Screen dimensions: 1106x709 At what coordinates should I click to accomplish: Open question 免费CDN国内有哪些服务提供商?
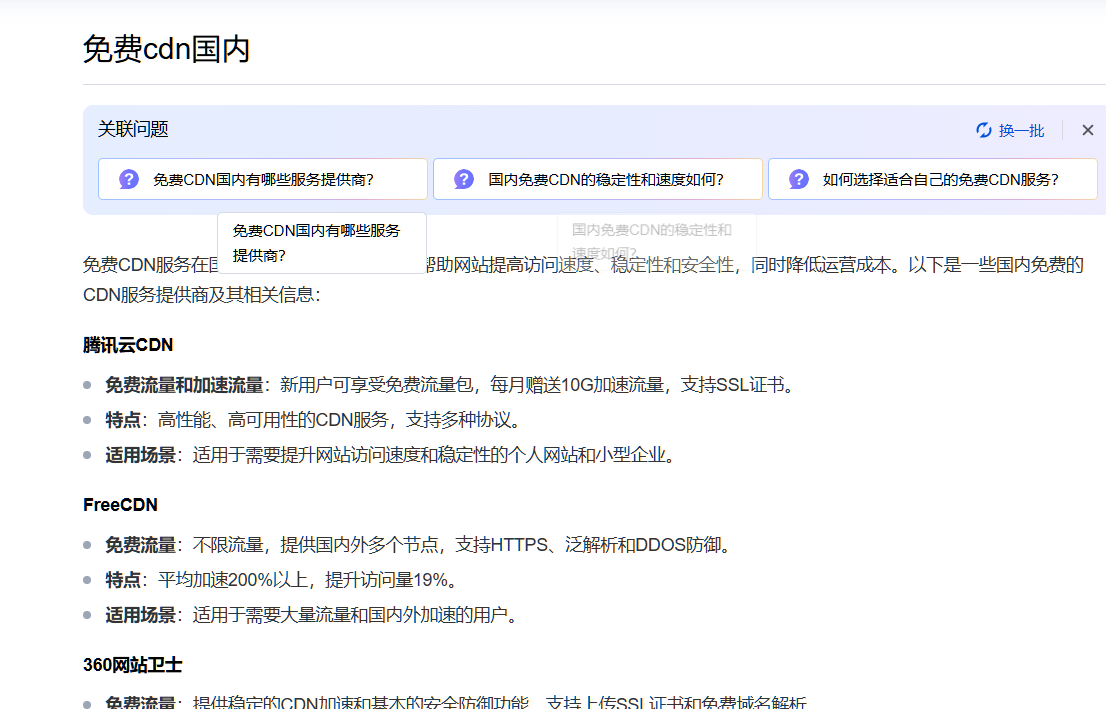click(x=263, y=179)
